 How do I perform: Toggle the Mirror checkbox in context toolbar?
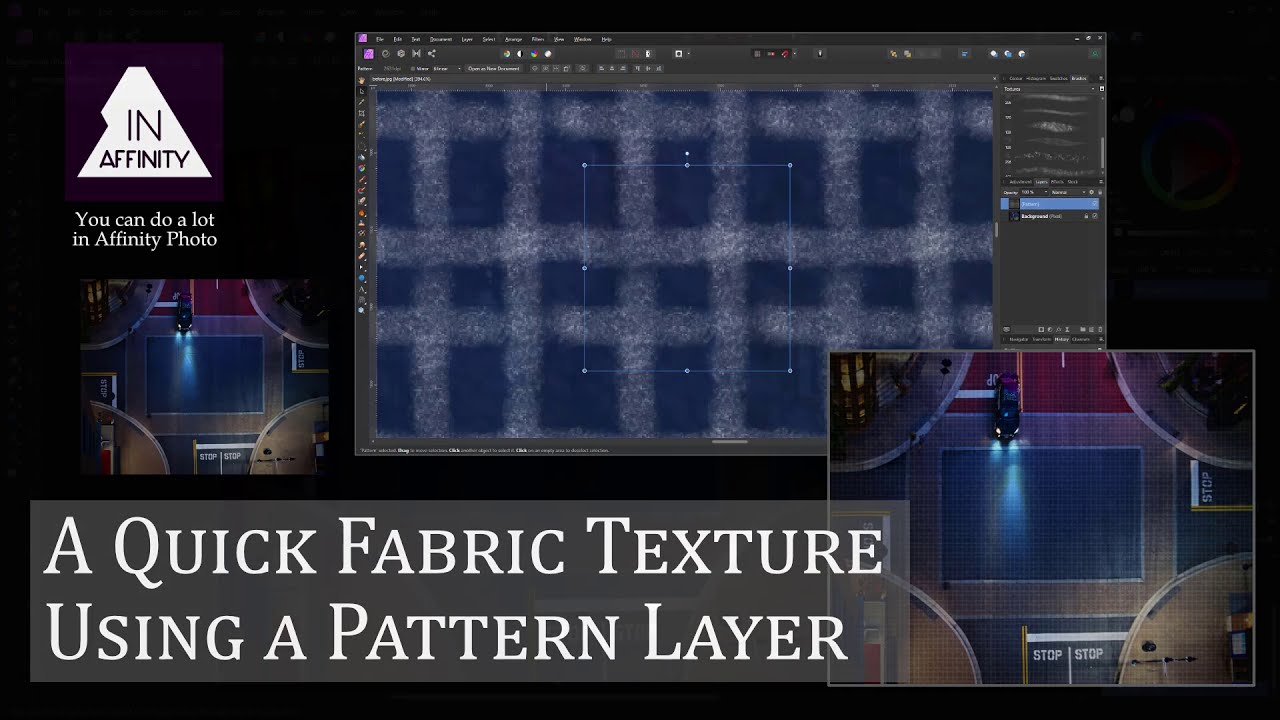point(412,69)
